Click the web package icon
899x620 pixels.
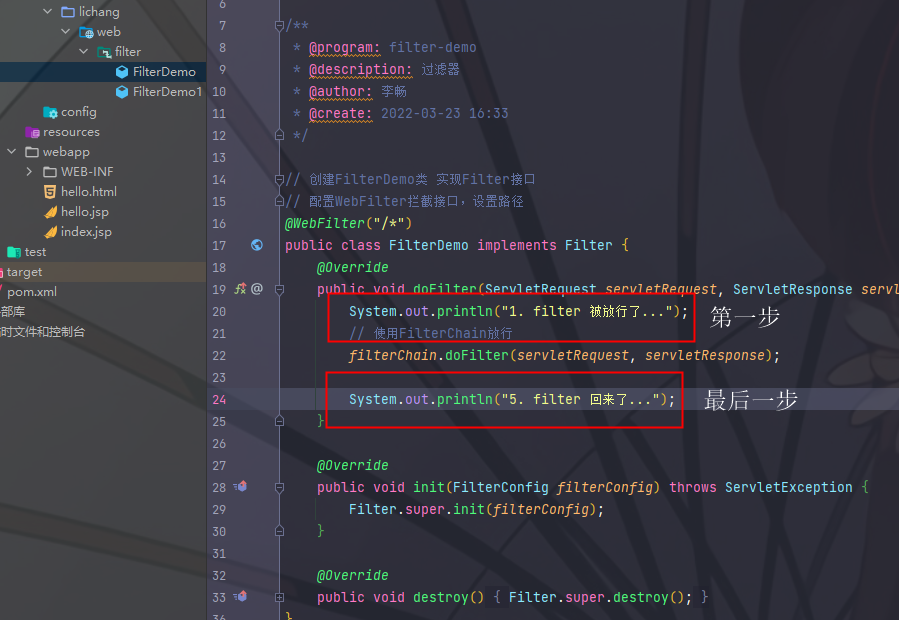86,32
